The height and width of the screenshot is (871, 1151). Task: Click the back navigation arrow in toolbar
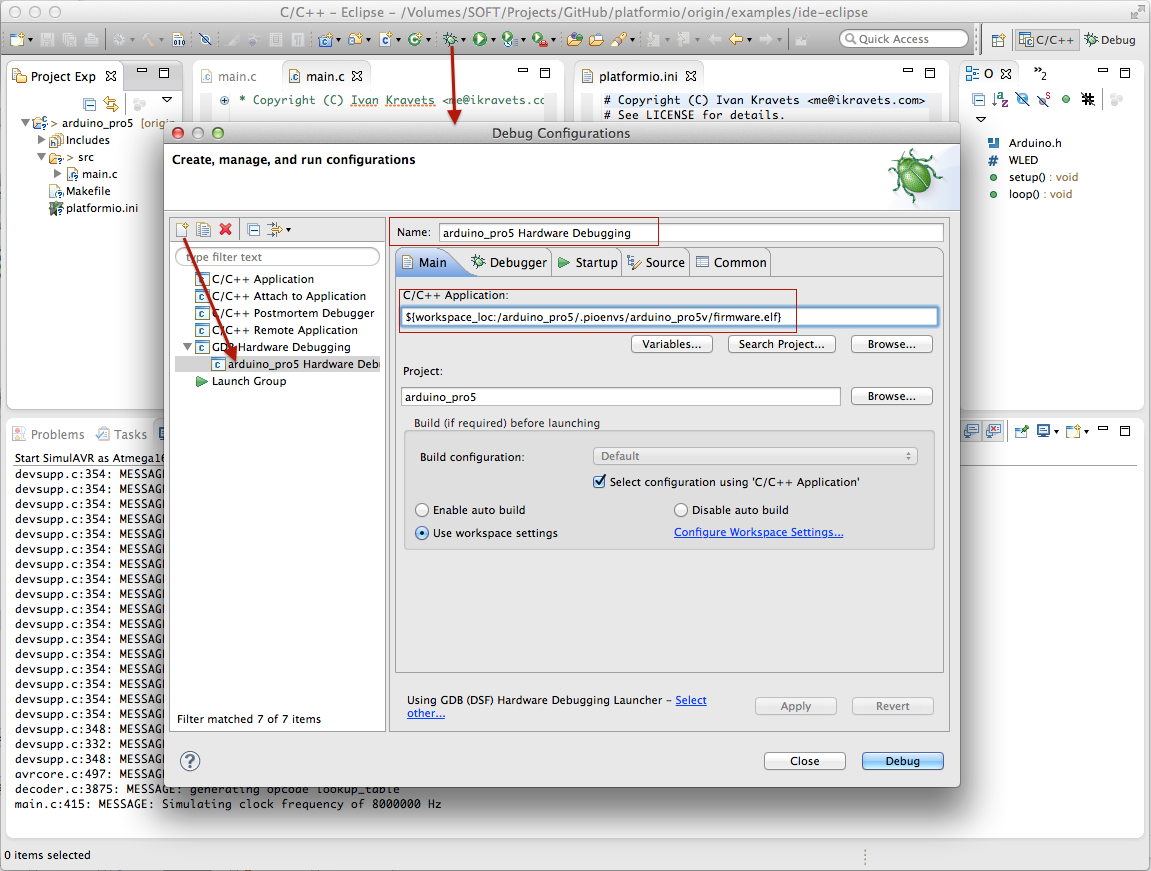coord(735,39)
